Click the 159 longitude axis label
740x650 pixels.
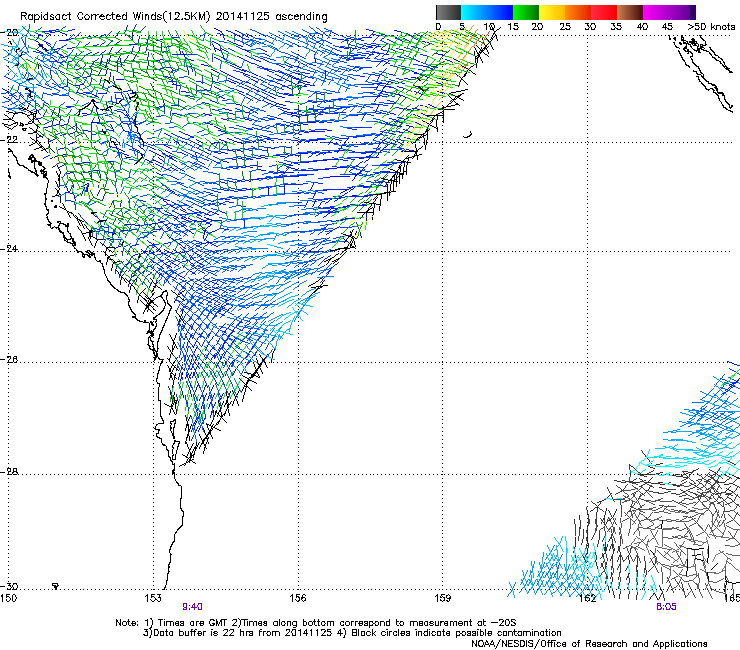click(x=443, y=599)
